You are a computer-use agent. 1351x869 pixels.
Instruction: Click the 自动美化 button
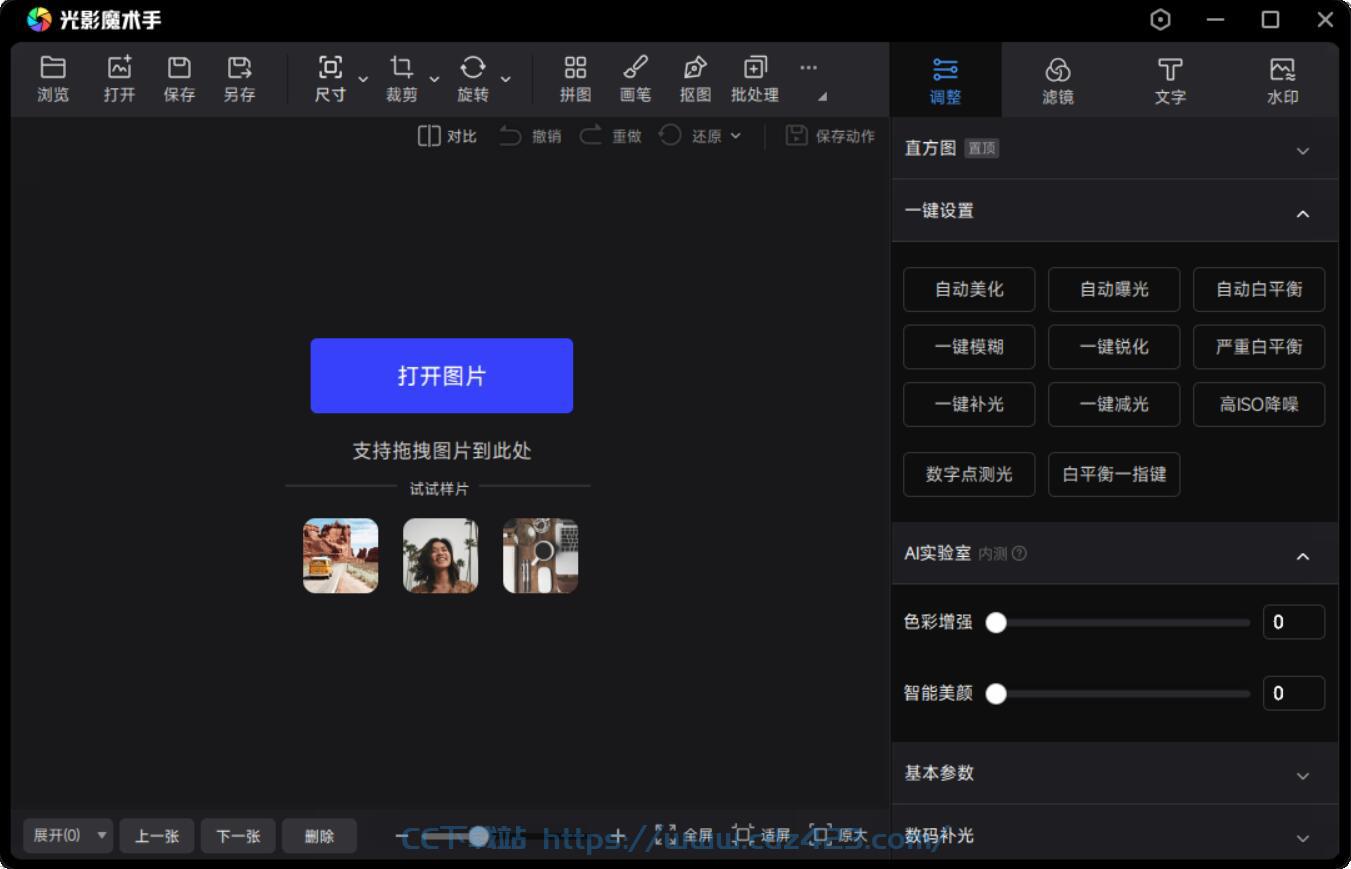pos(969,289)
